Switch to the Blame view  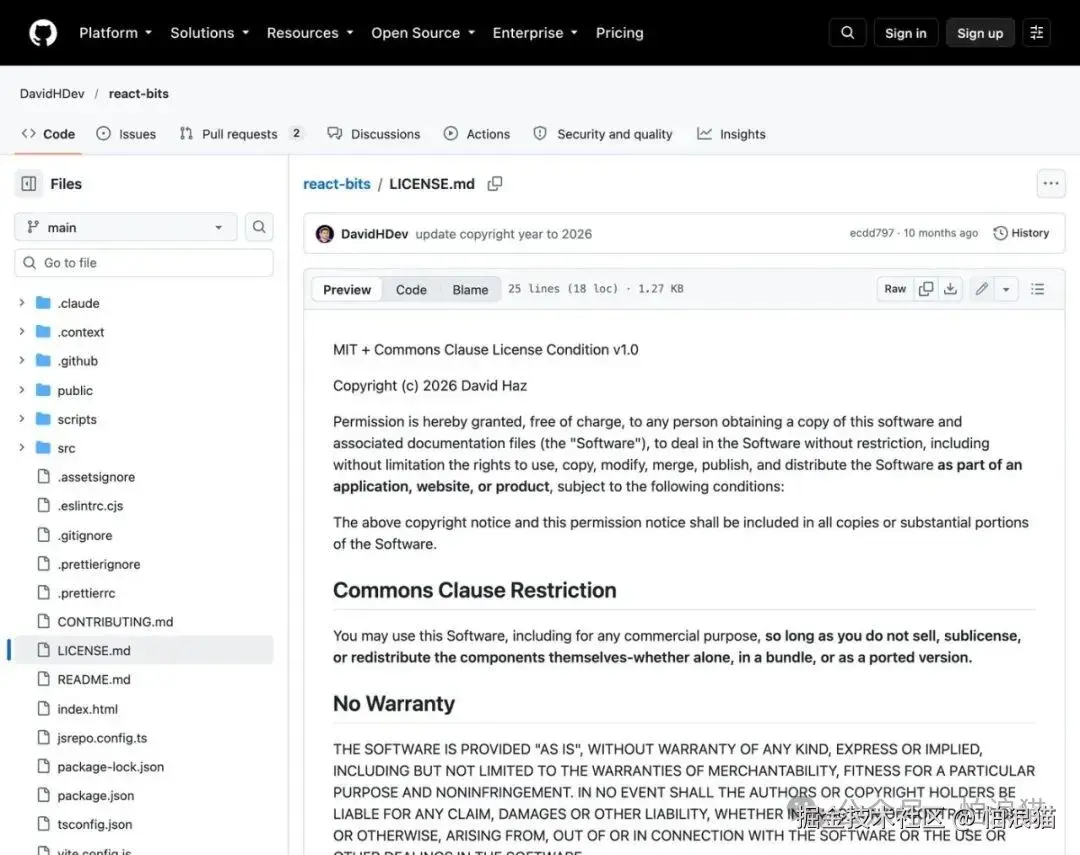click(x=470, y=289)
